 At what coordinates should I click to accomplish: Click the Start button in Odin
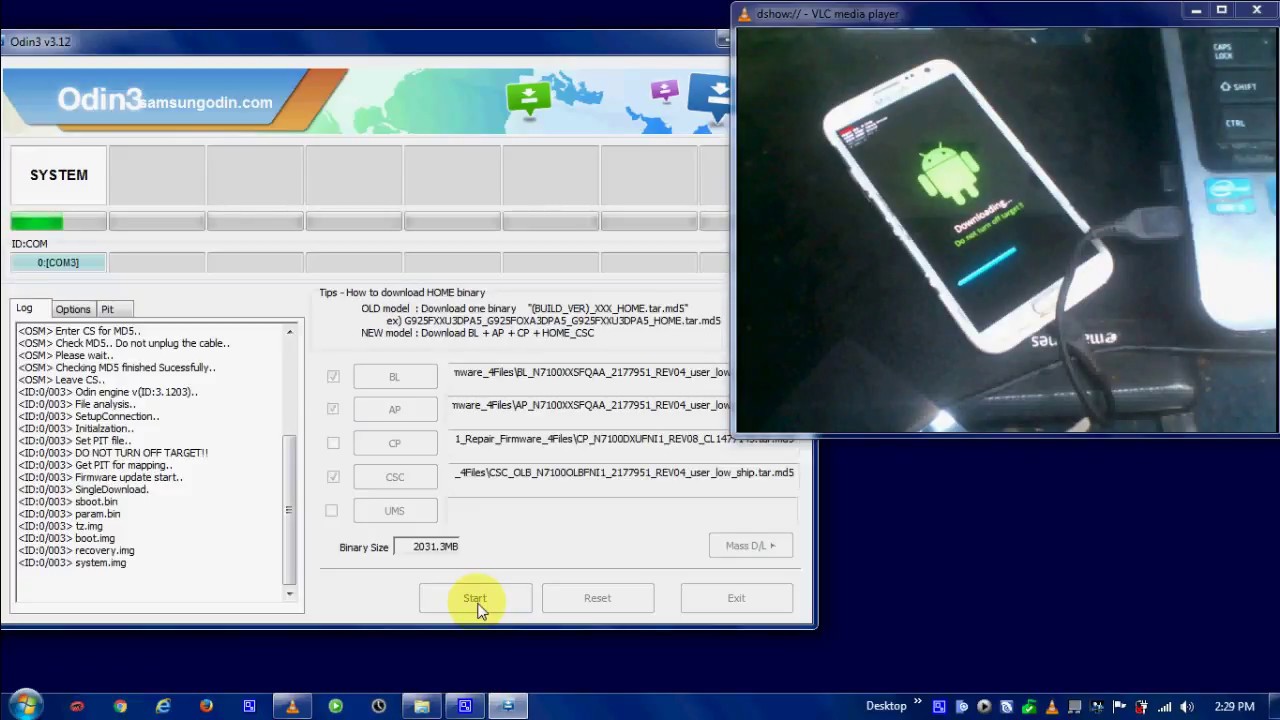(475, 598)
